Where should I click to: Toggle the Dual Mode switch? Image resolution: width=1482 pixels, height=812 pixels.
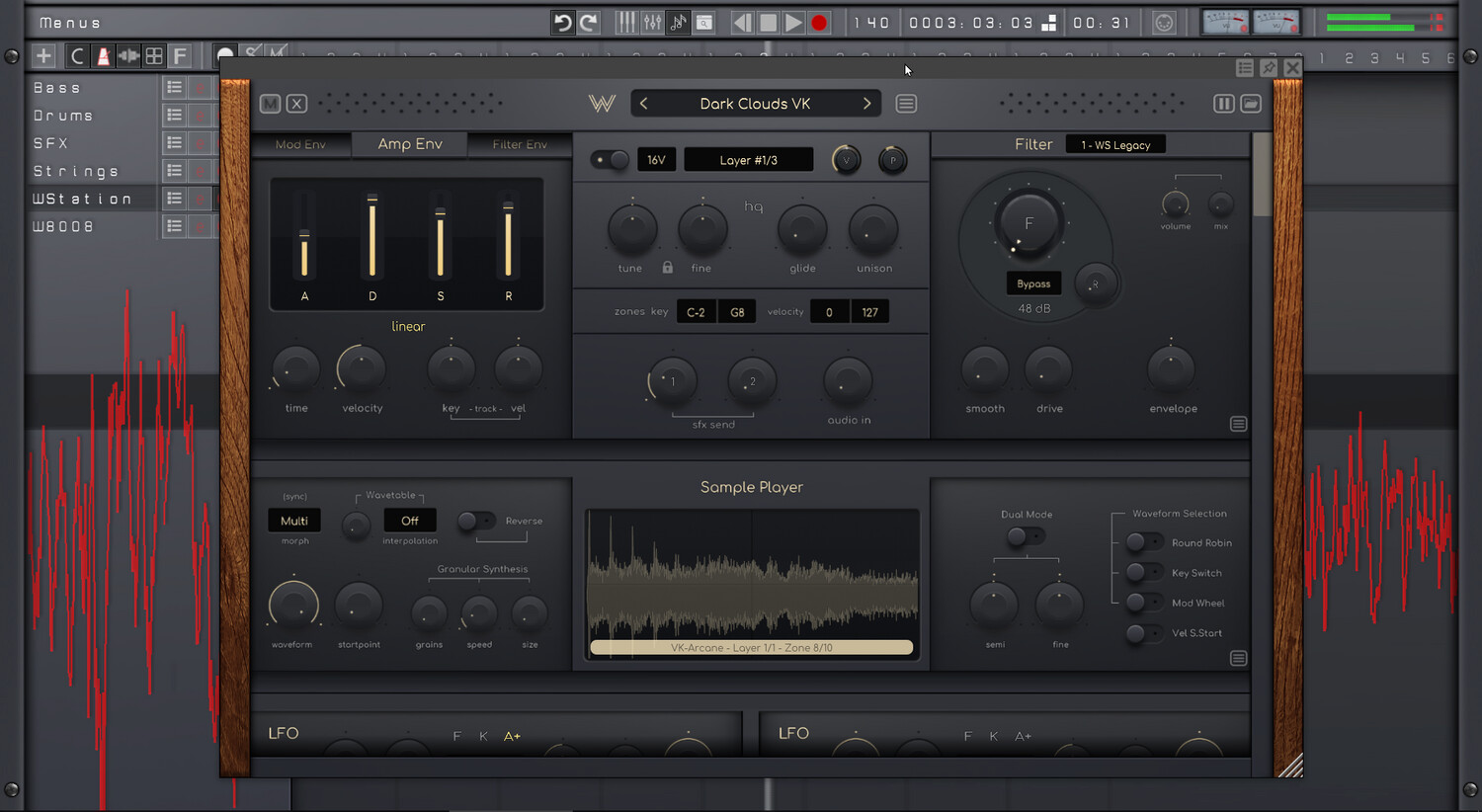pyautogui.click(x=1026, y=536)
